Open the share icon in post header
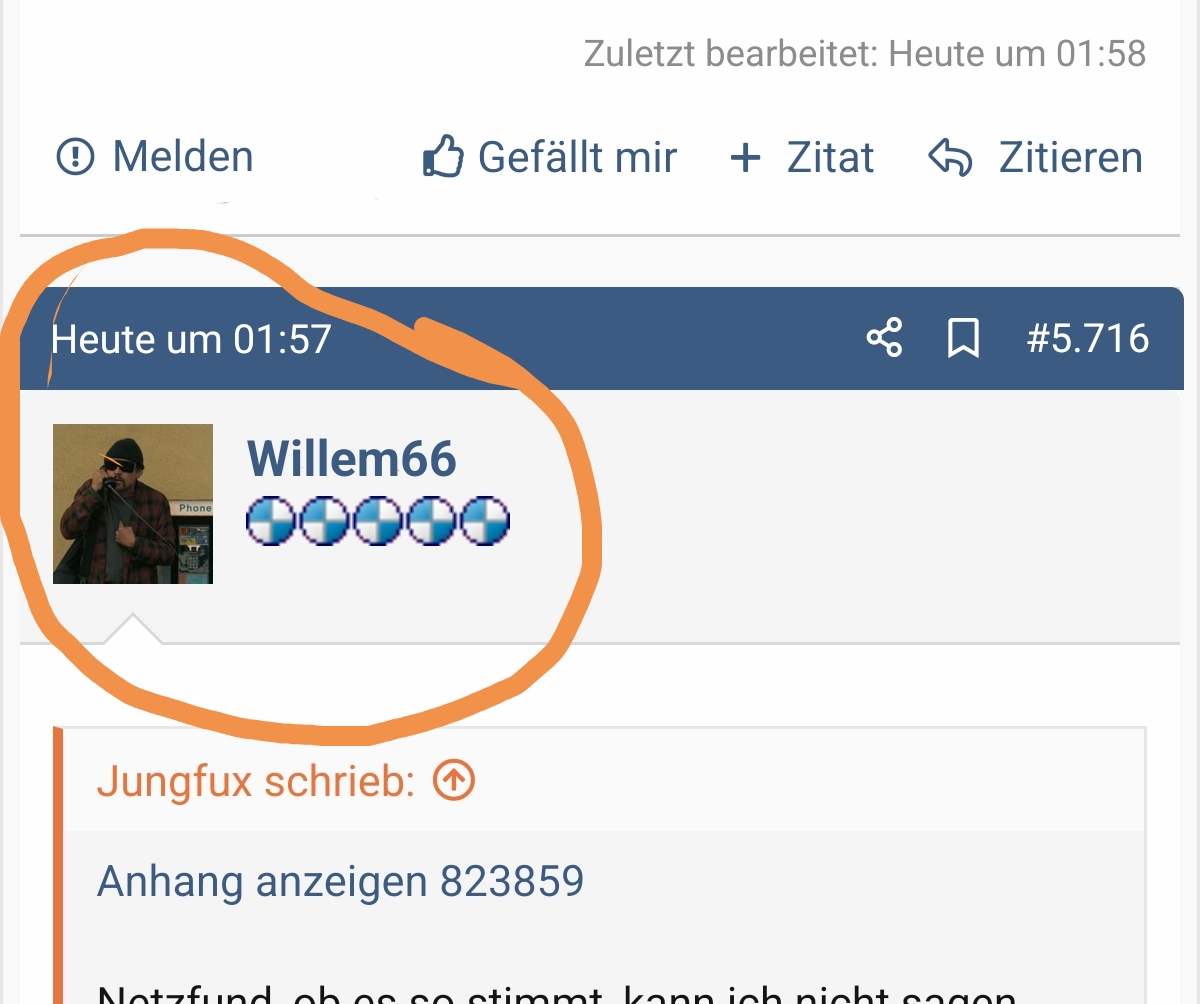1200x1004 pixels. 884,339
